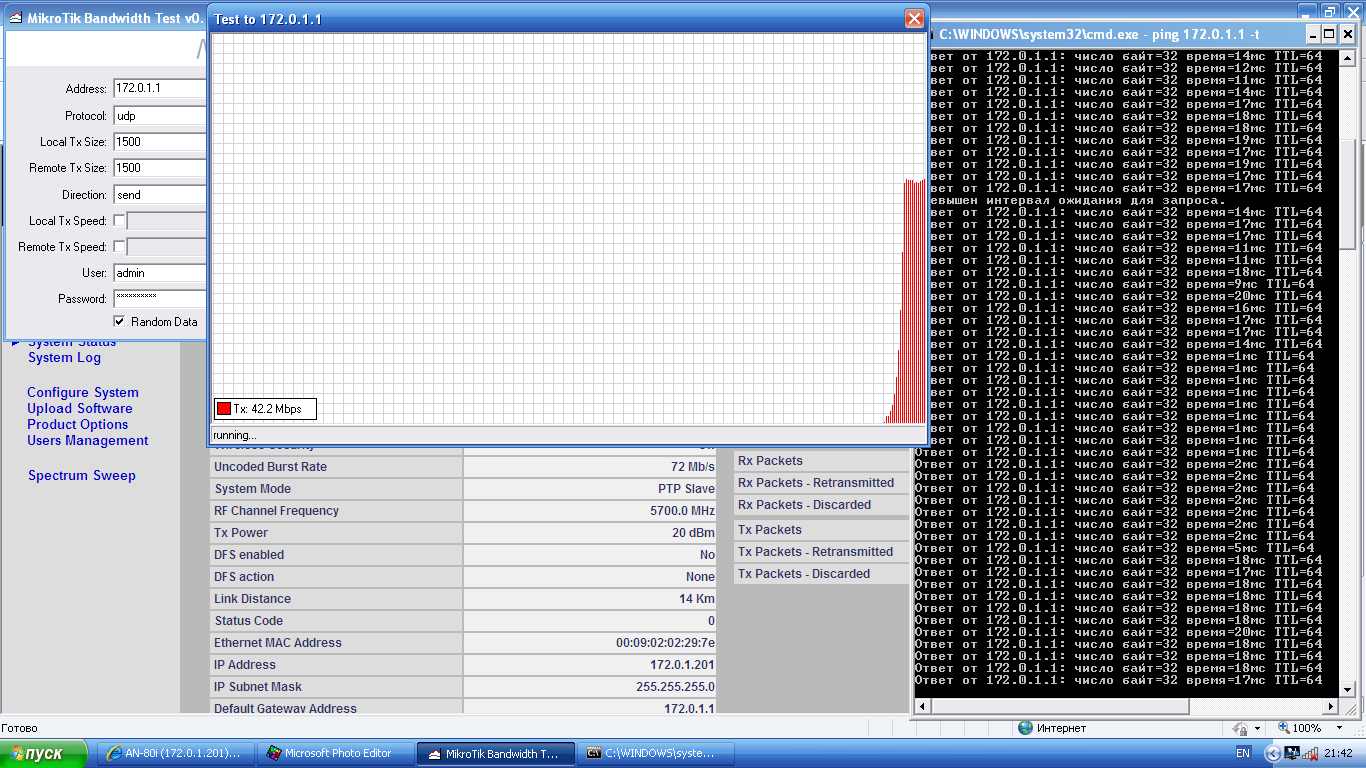
Task: Switch to Microsoft Photo Editor taskbar button
Action: coord(335,753)
